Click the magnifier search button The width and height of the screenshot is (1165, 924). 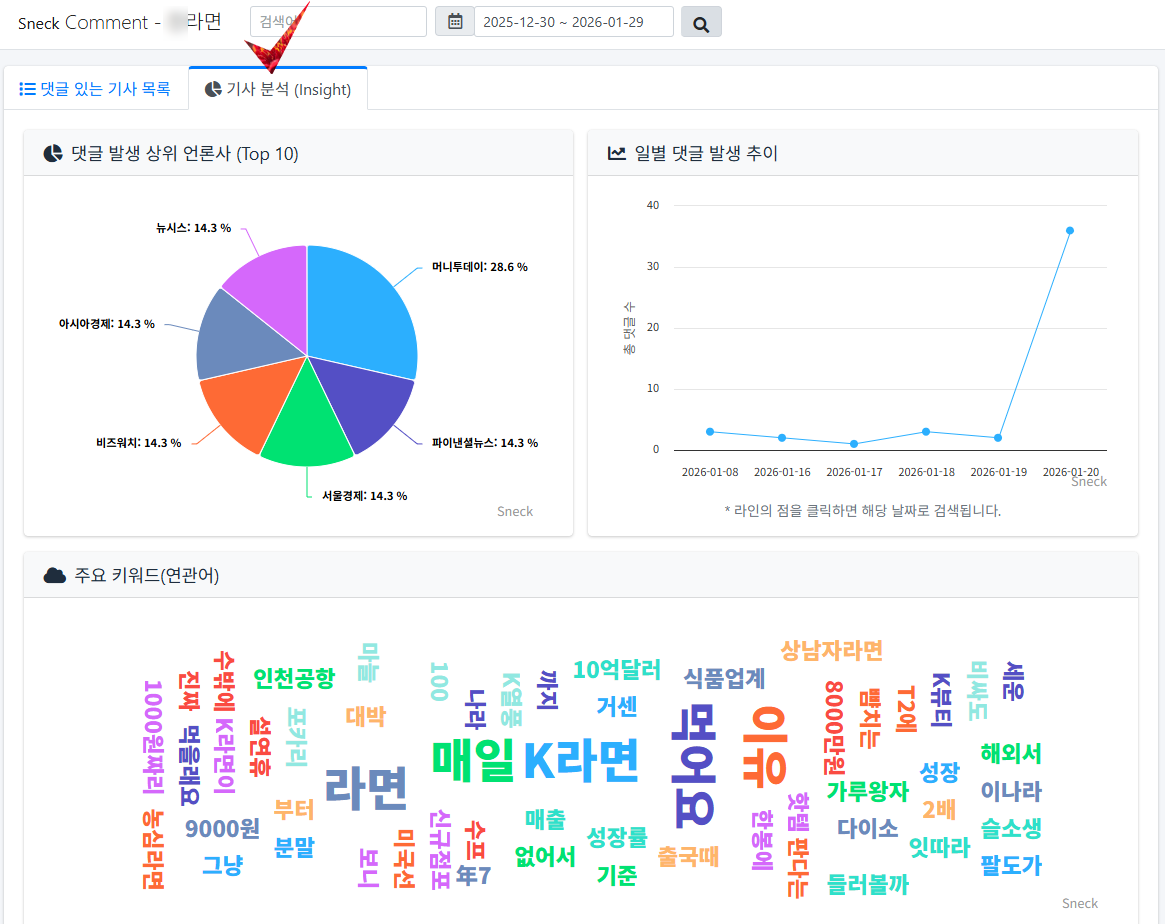[701, 22]
